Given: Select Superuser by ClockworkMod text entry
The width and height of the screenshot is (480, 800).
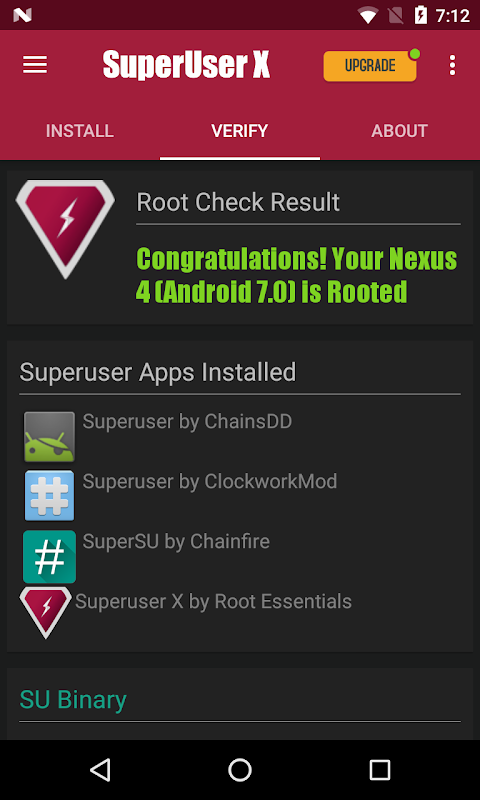Looking at the screenshot, I should tap(210, 481).
